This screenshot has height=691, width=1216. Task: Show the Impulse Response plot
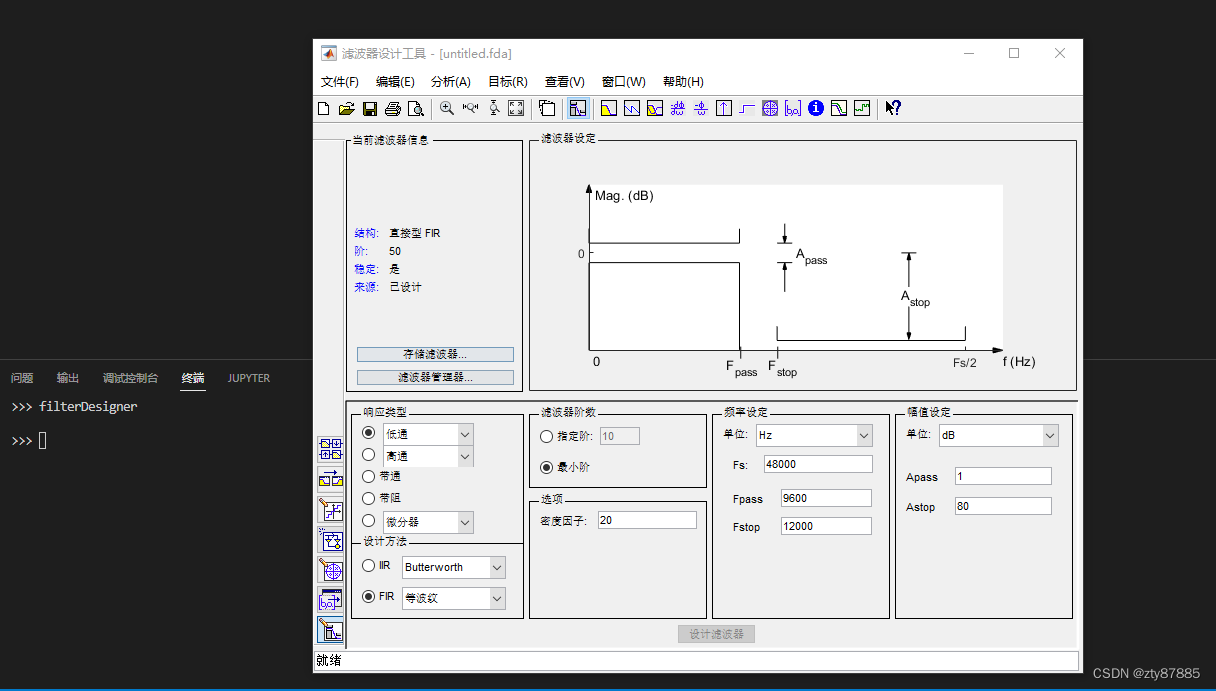(x=723, y=107)
